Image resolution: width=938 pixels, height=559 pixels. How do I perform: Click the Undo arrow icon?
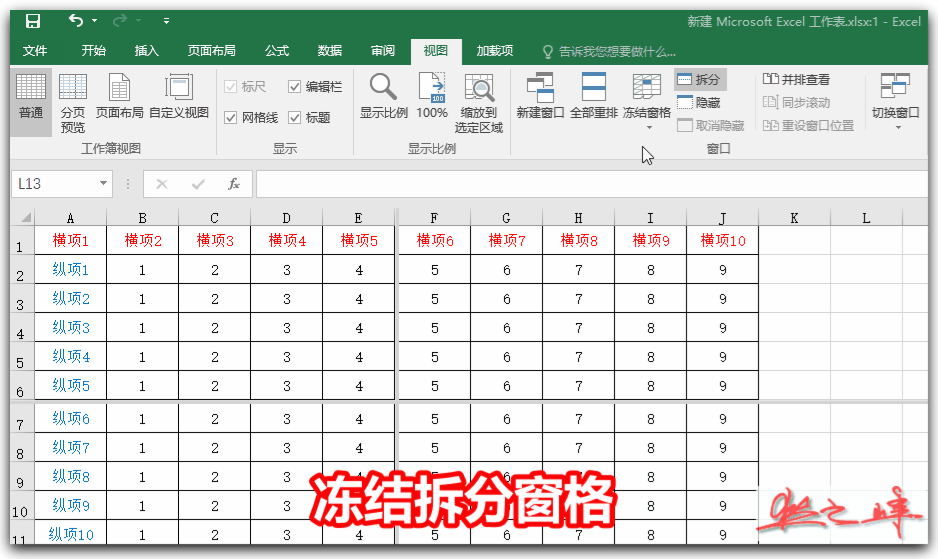76,21
